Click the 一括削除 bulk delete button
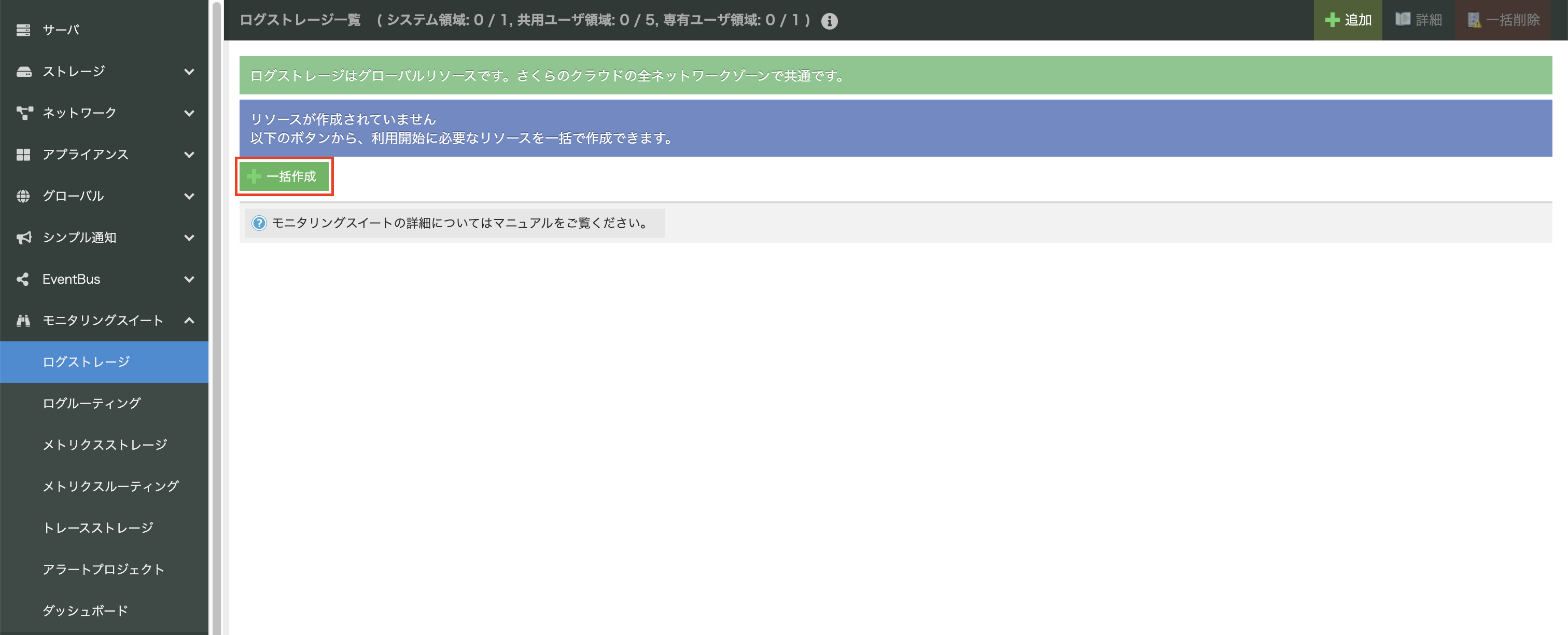The image size is (1568, 635). 1503,20
